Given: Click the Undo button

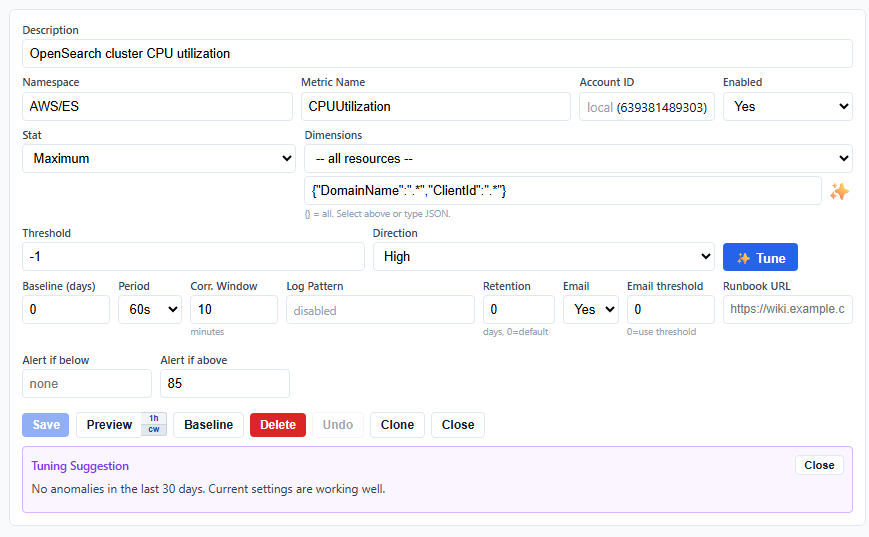Looking at the screenshot, I should (x=338, y=425).
